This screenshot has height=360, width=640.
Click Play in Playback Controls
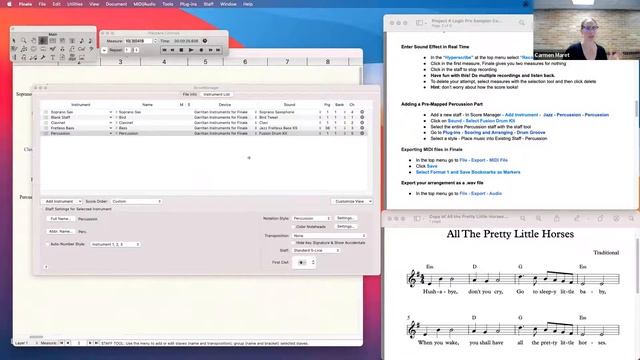point(191,50)
